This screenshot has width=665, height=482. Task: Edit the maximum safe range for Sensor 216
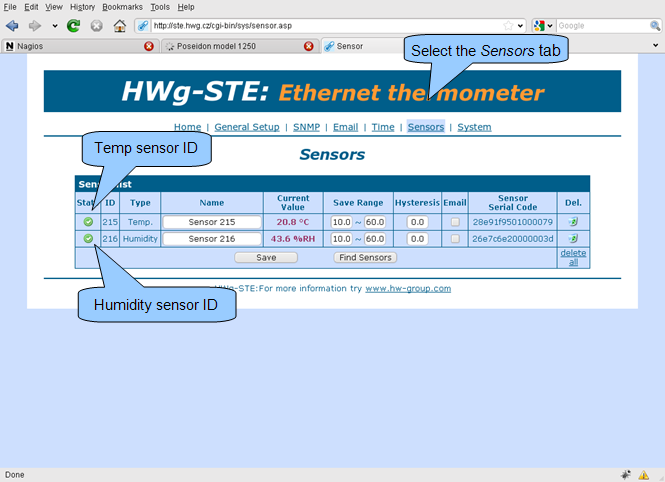click(375, 239)
